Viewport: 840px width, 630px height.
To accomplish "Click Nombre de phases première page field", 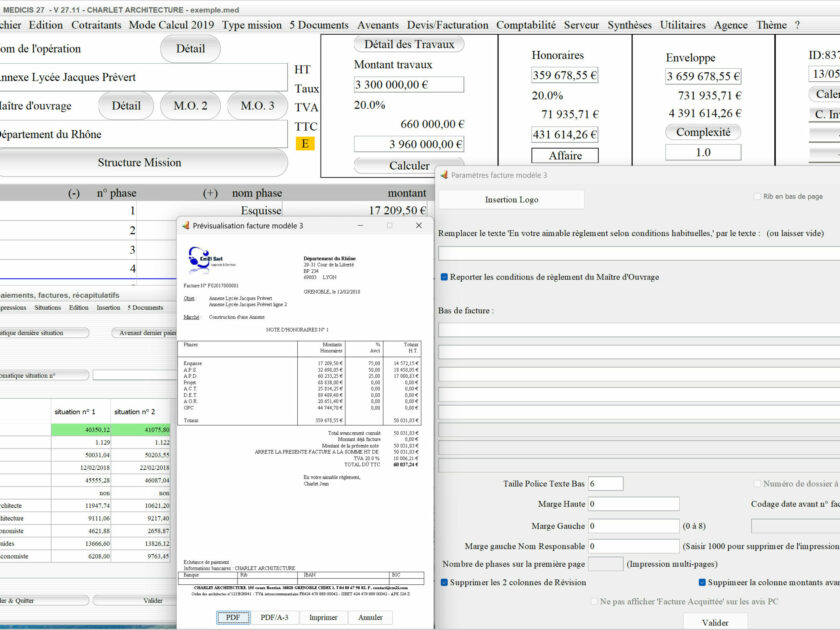I will [x=605, y=564].
